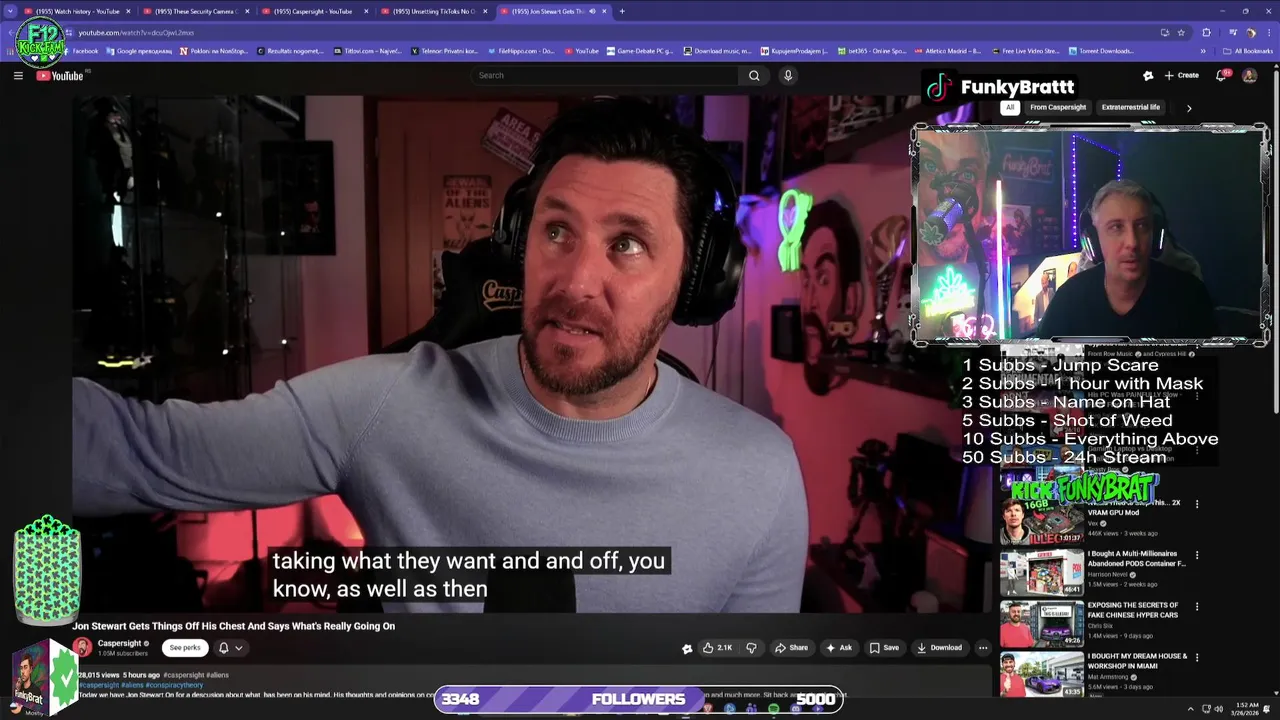Image resolution: width=1280 pixels, height=720 pixels.
Task: Save the video to a playlist
Action: coord(884,648)
